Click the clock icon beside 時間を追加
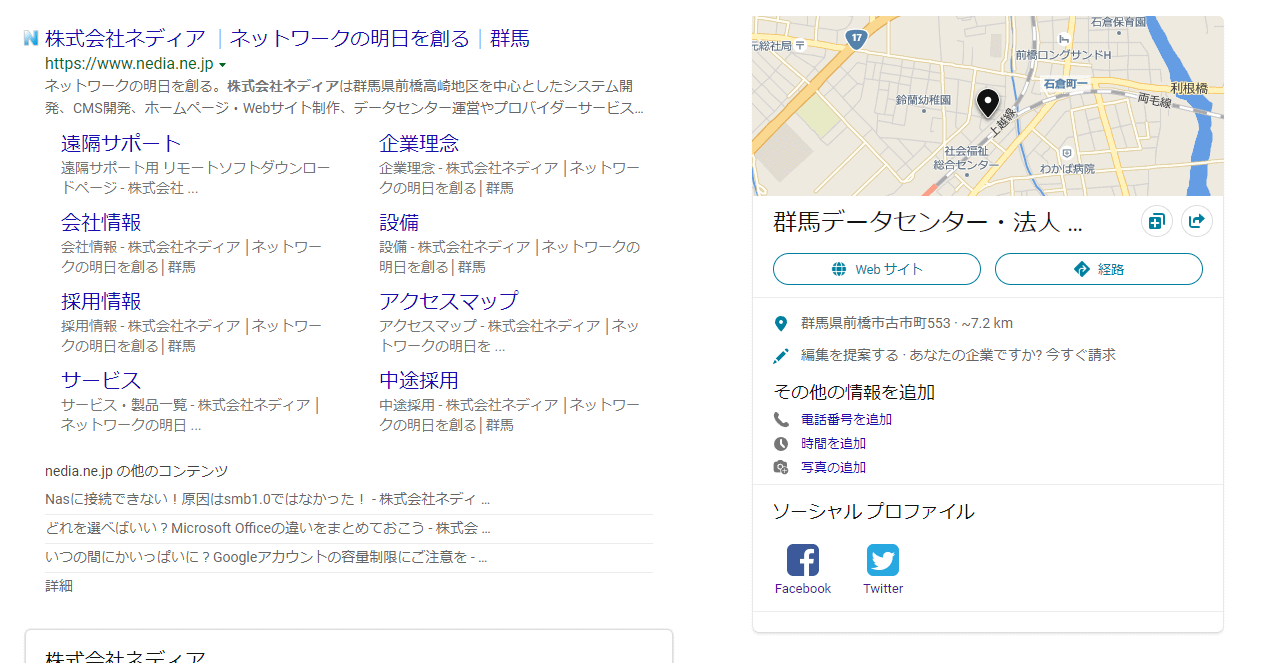1276x663 pixels. point(781,444)
